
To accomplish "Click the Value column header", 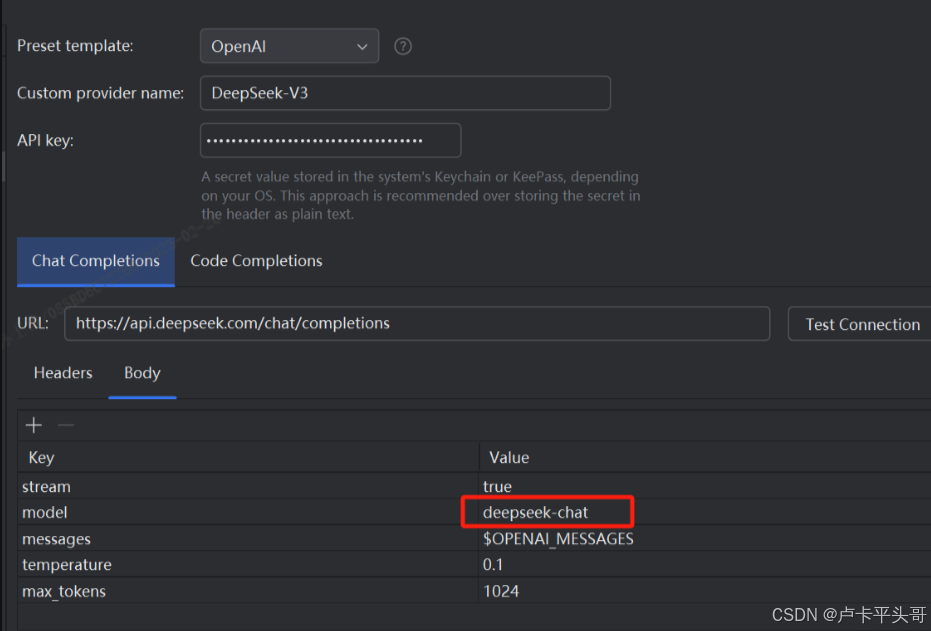I will coord(705,457).
